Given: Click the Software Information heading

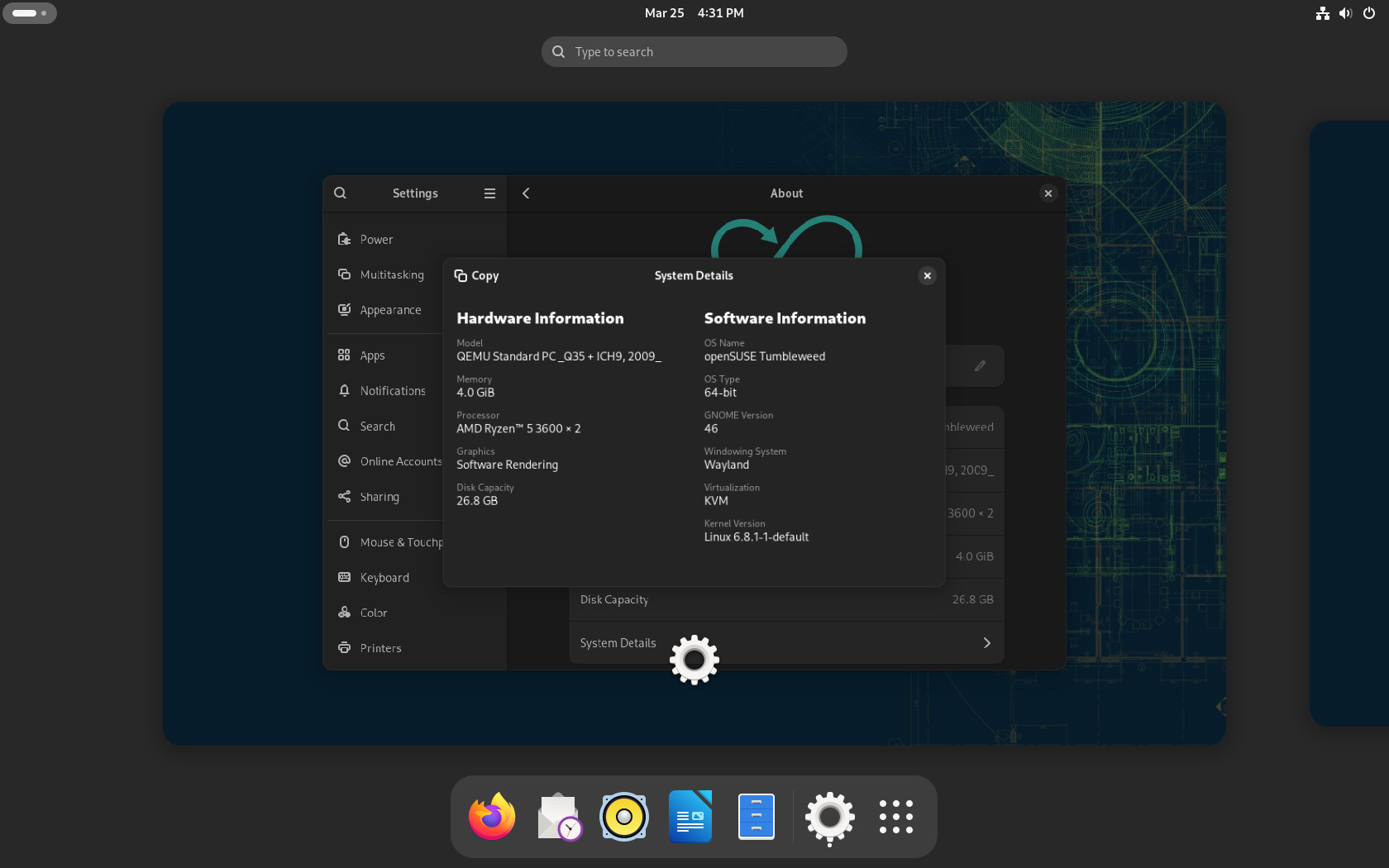Looking at the screenshot, I should [x=785, y=318].
